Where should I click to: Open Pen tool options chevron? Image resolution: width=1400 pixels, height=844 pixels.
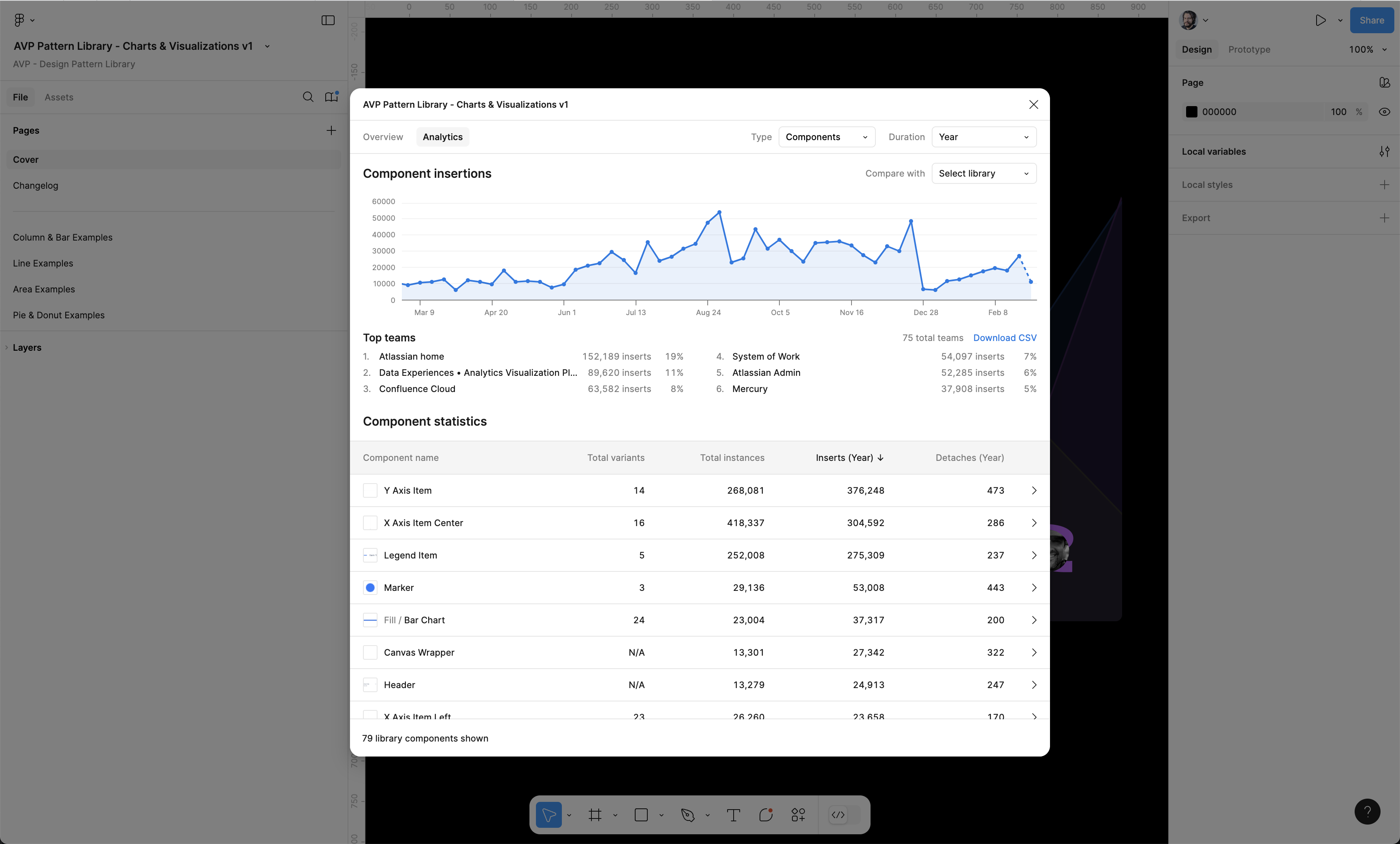707,815
